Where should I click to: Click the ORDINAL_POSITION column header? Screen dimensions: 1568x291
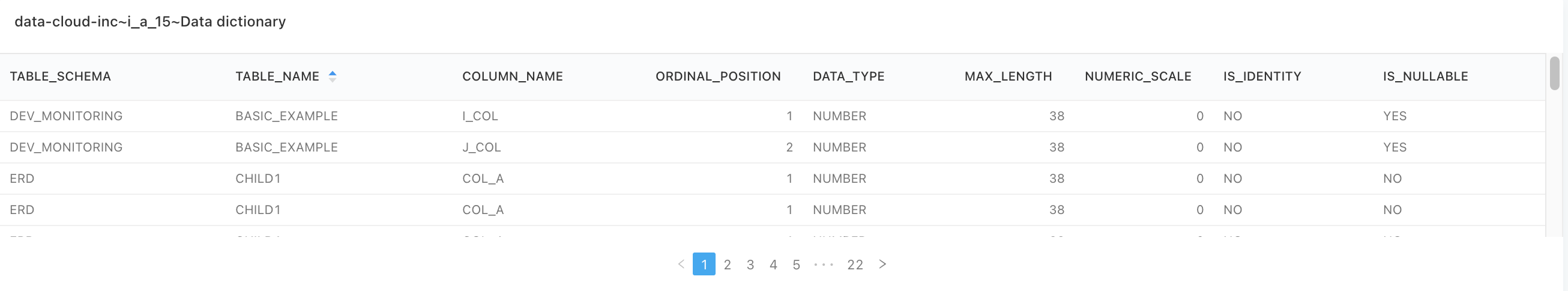[718, 76]
